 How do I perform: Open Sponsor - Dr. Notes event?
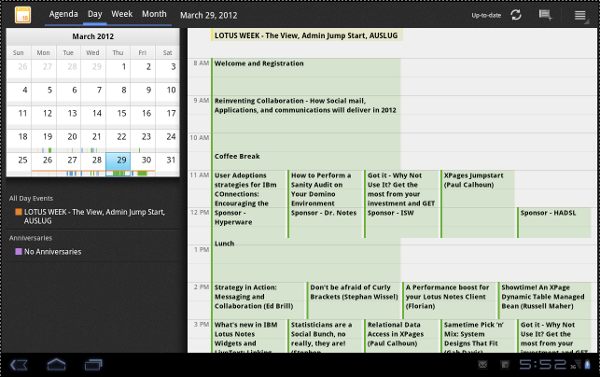pyautogui.click(x=325, y=223)
